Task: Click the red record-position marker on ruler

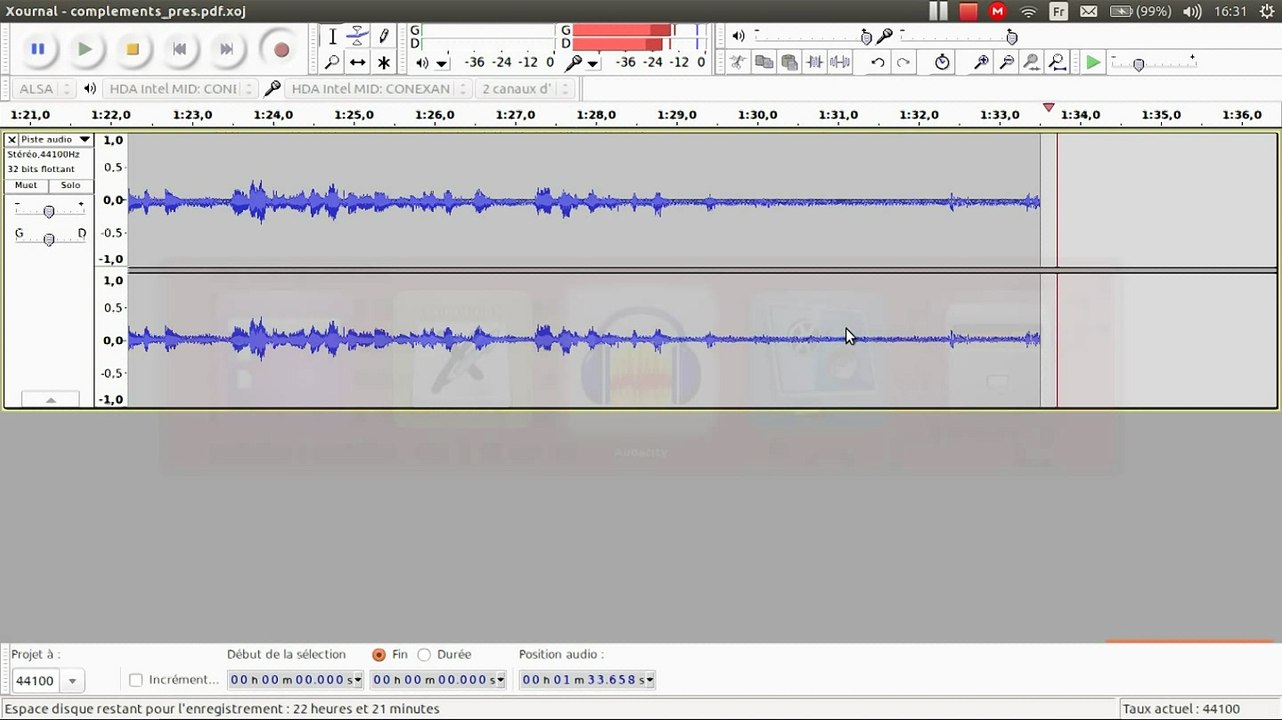Action: pyautogui.click(x=1048, y=107)
